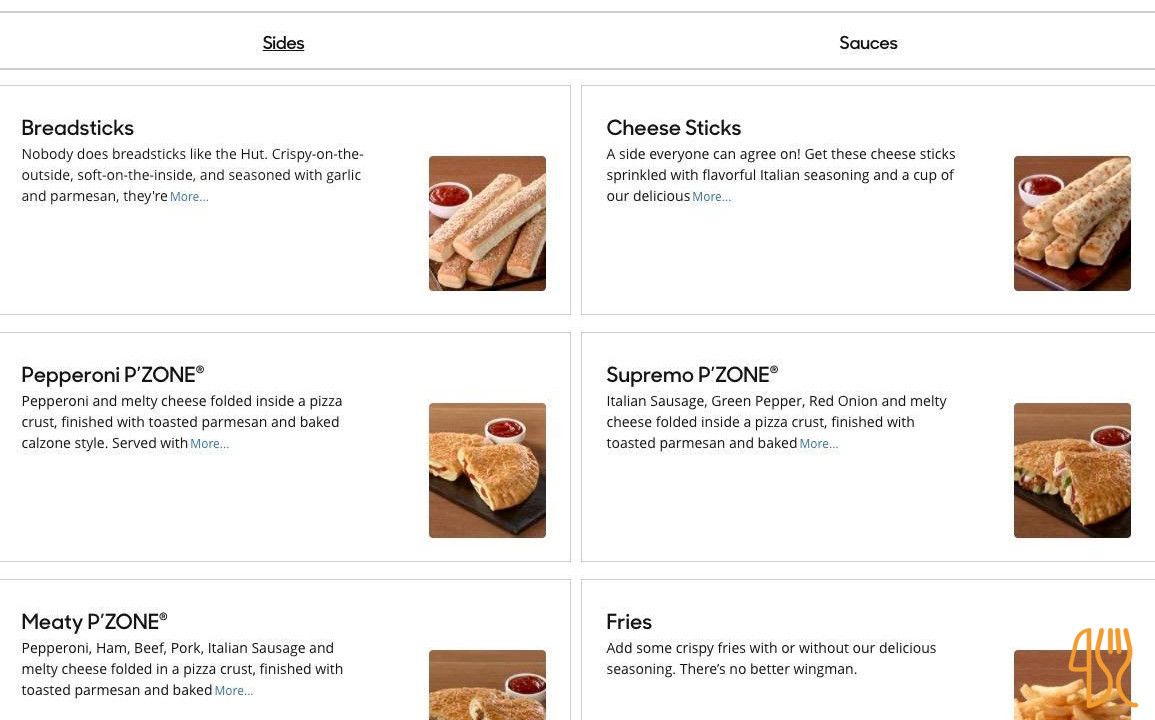Viewport: 1155px width, 720px height.
Task: View the Pepperoni P'ZONE photo
Action: pyautogui.click(x=487, y=469)
